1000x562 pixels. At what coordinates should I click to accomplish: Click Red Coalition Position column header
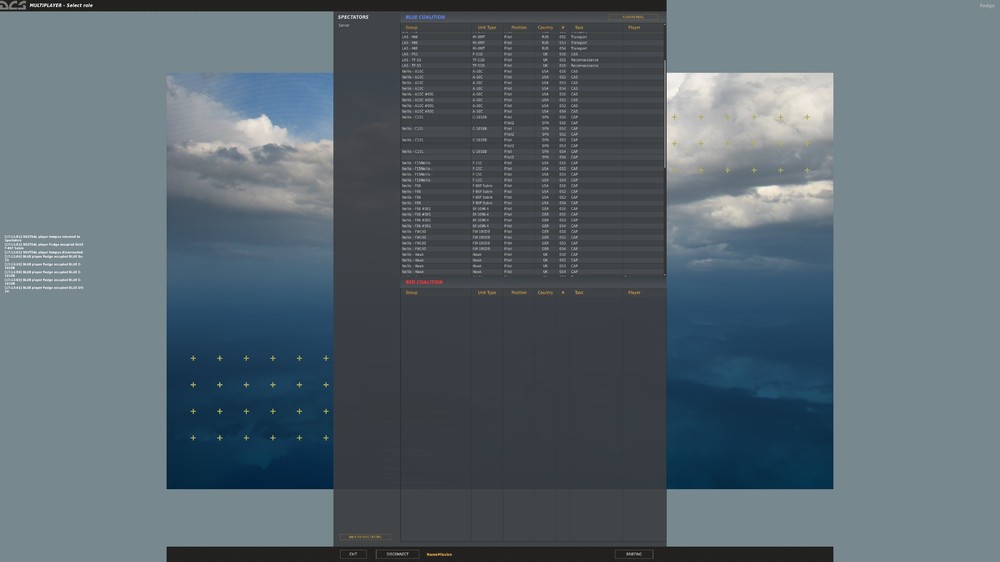[x=519, y=292]
